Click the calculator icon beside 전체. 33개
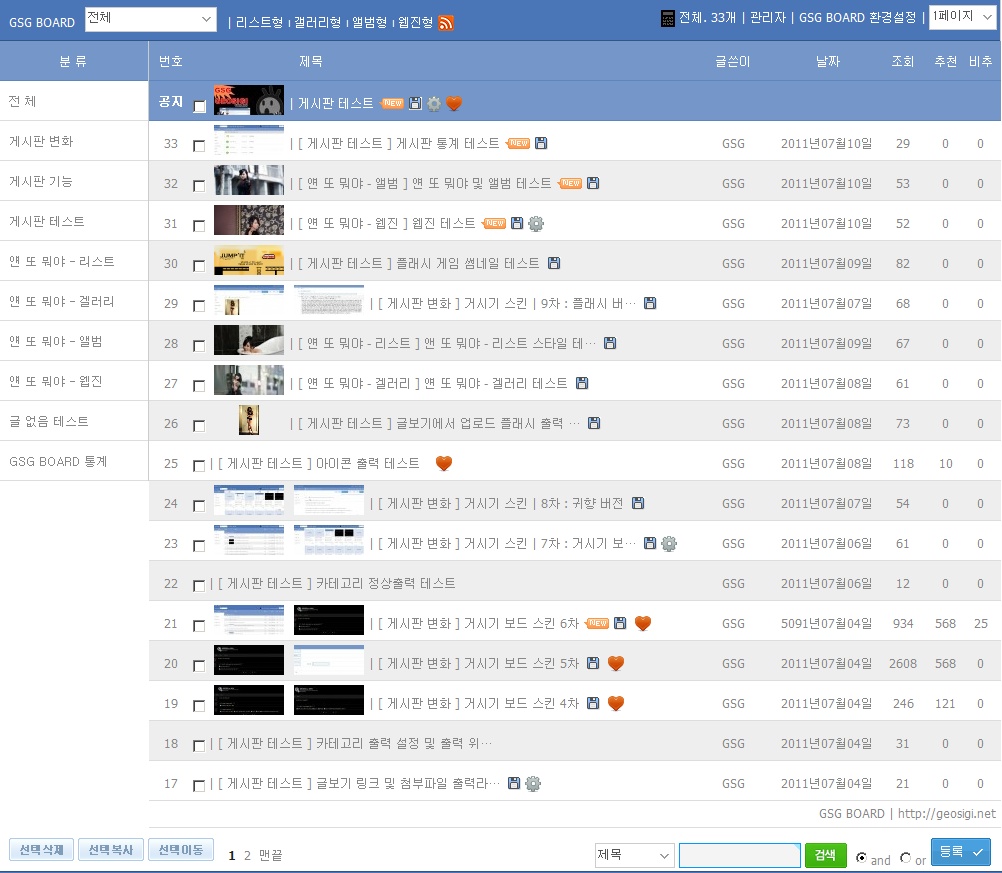Screen dimensions: 1002x873 [668, 18]
